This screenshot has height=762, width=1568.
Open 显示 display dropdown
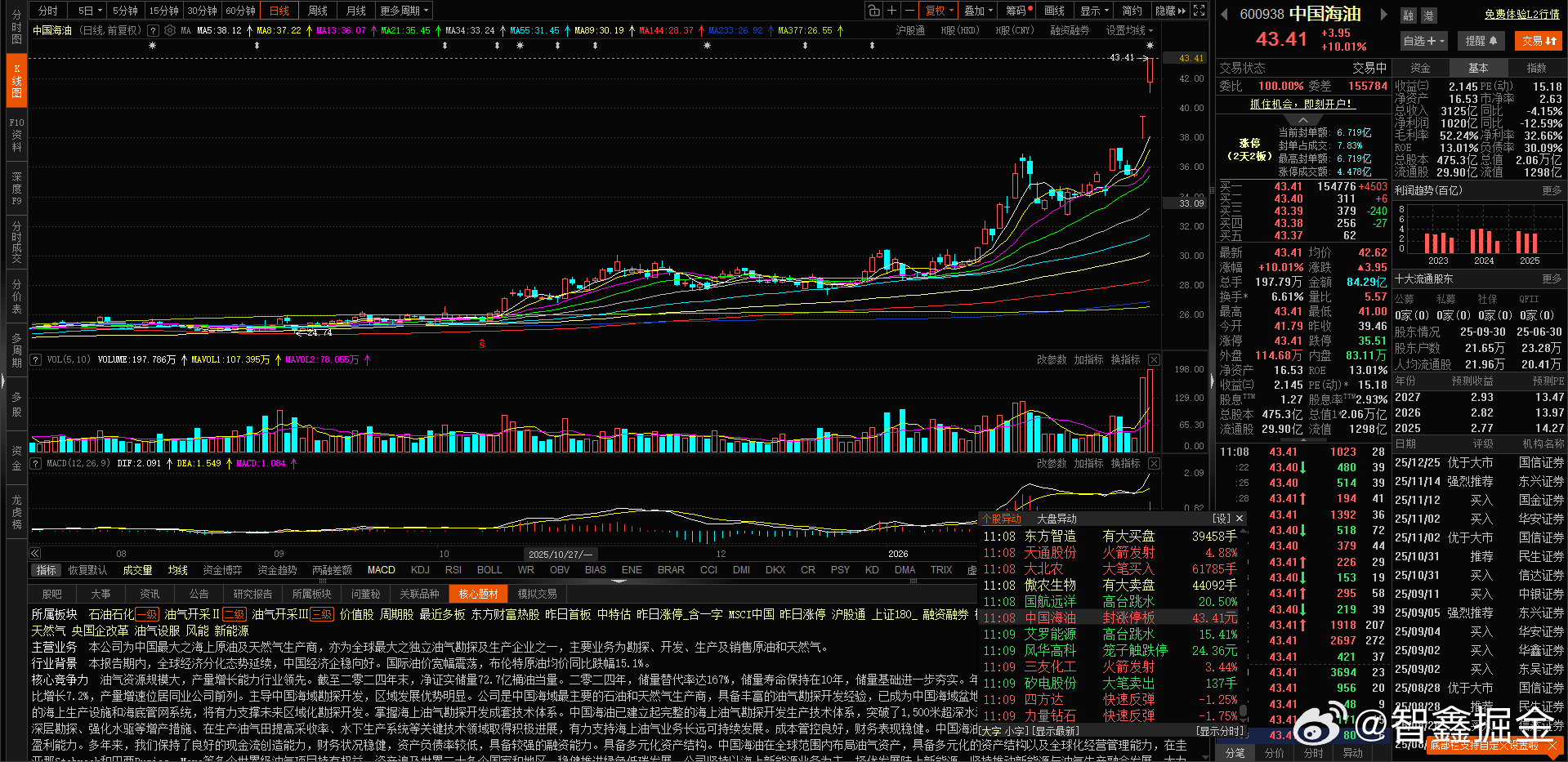tap(1094, 11)
